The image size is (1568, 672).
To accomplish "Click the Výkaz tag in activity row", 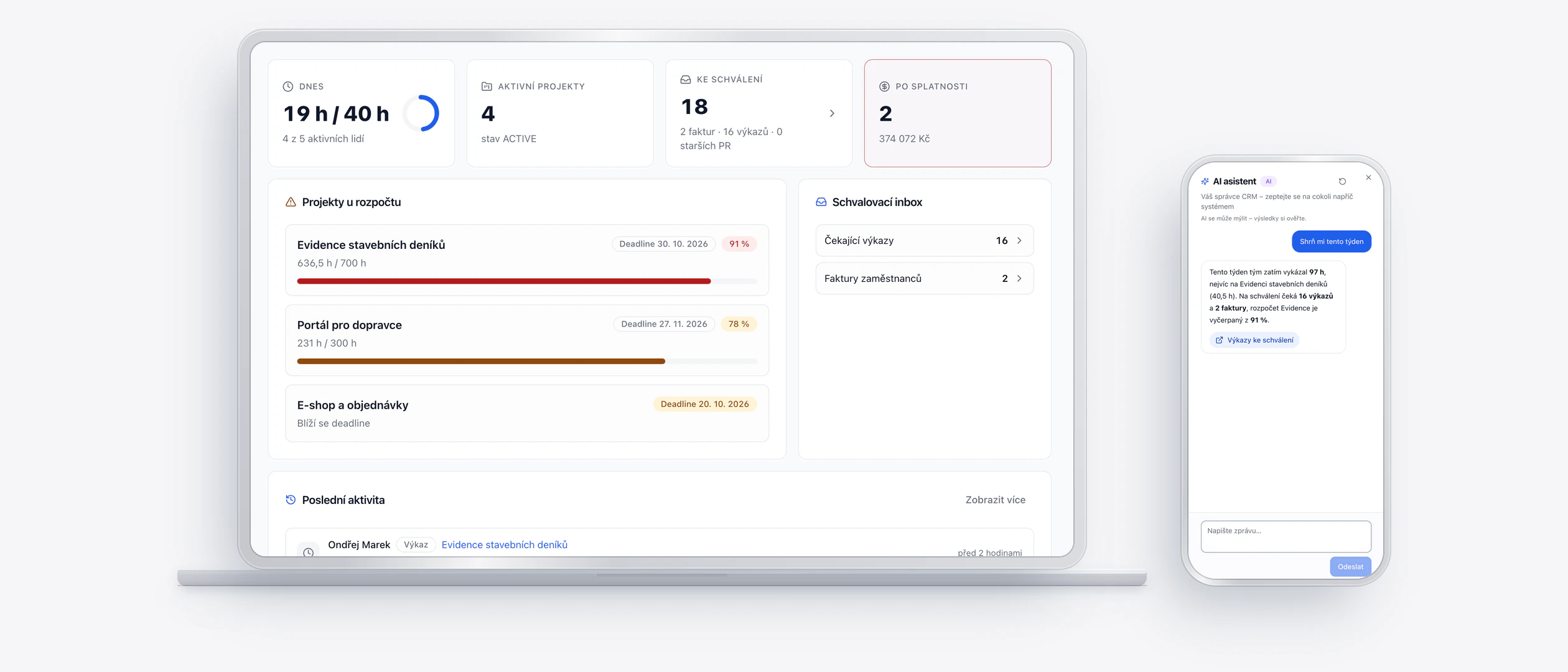I will tap(416, 545).
